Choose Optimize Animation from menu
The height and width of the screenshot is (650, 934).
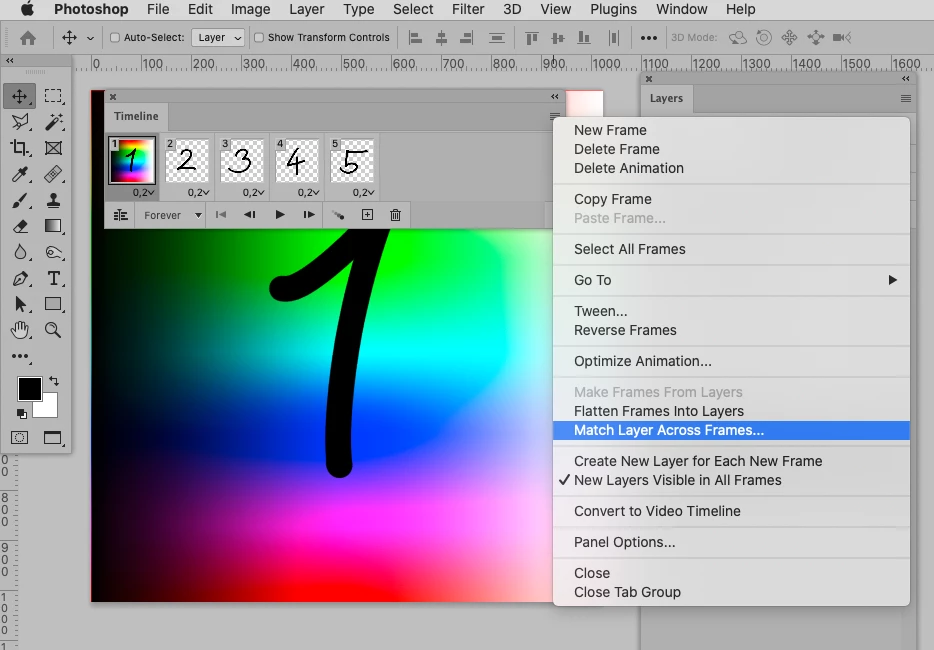(x=731, y=361)
